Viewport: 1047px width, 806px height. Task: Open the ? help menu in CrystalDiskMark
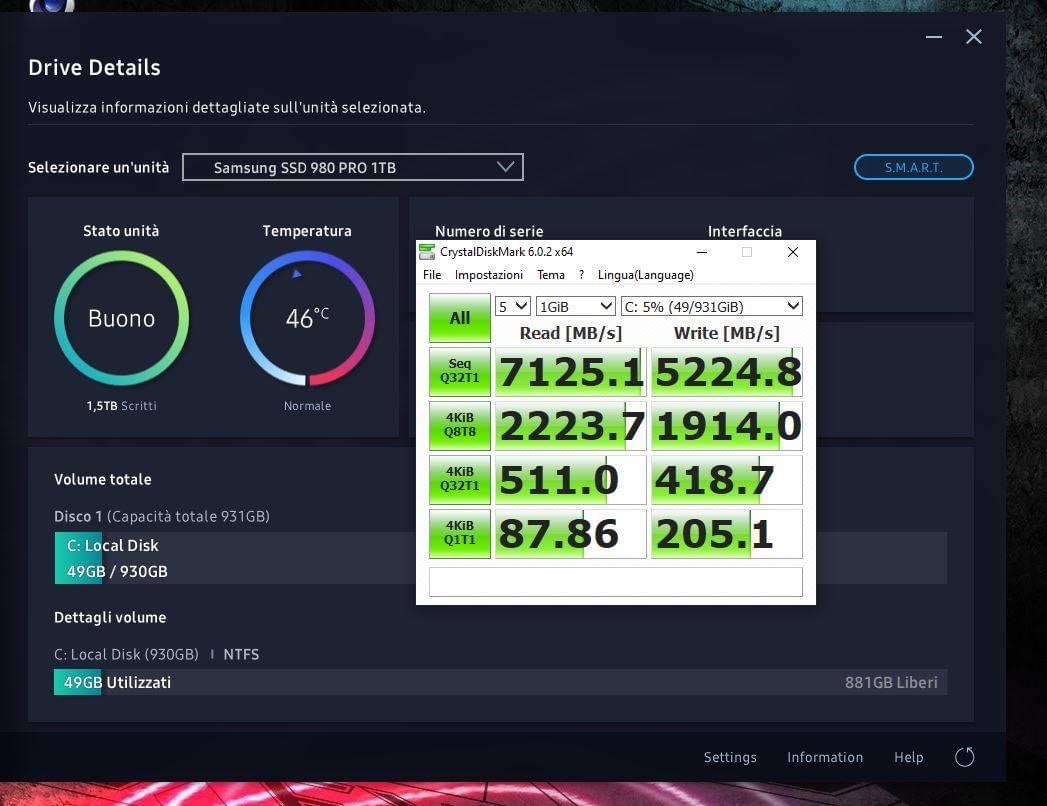pos(582,274)
